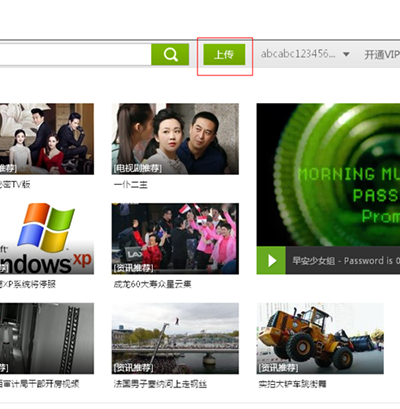
Task: Click the XP系统将停服 title link
Action: point(28,284)
